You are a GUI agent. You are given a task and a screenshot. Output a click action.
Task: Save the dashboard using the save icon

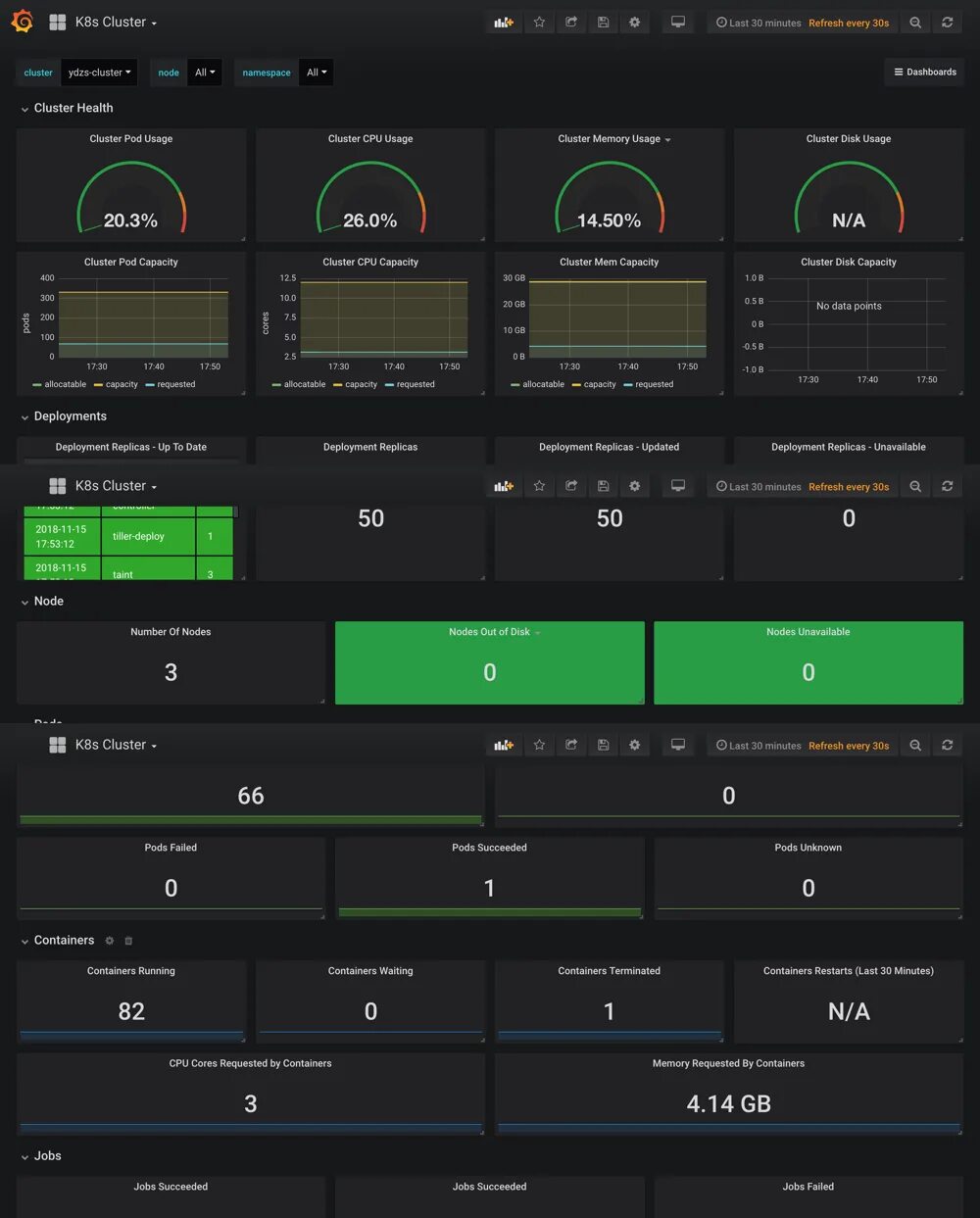click(603, 22)
